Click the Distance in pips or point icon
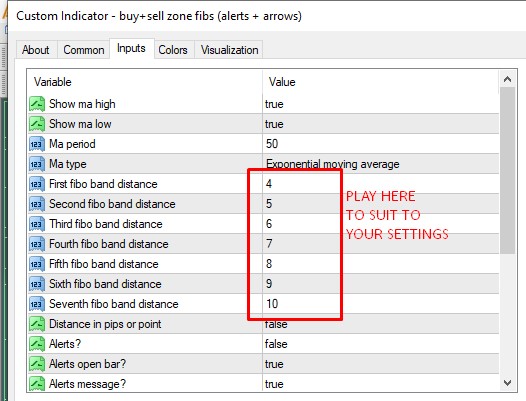 point(37,324)
